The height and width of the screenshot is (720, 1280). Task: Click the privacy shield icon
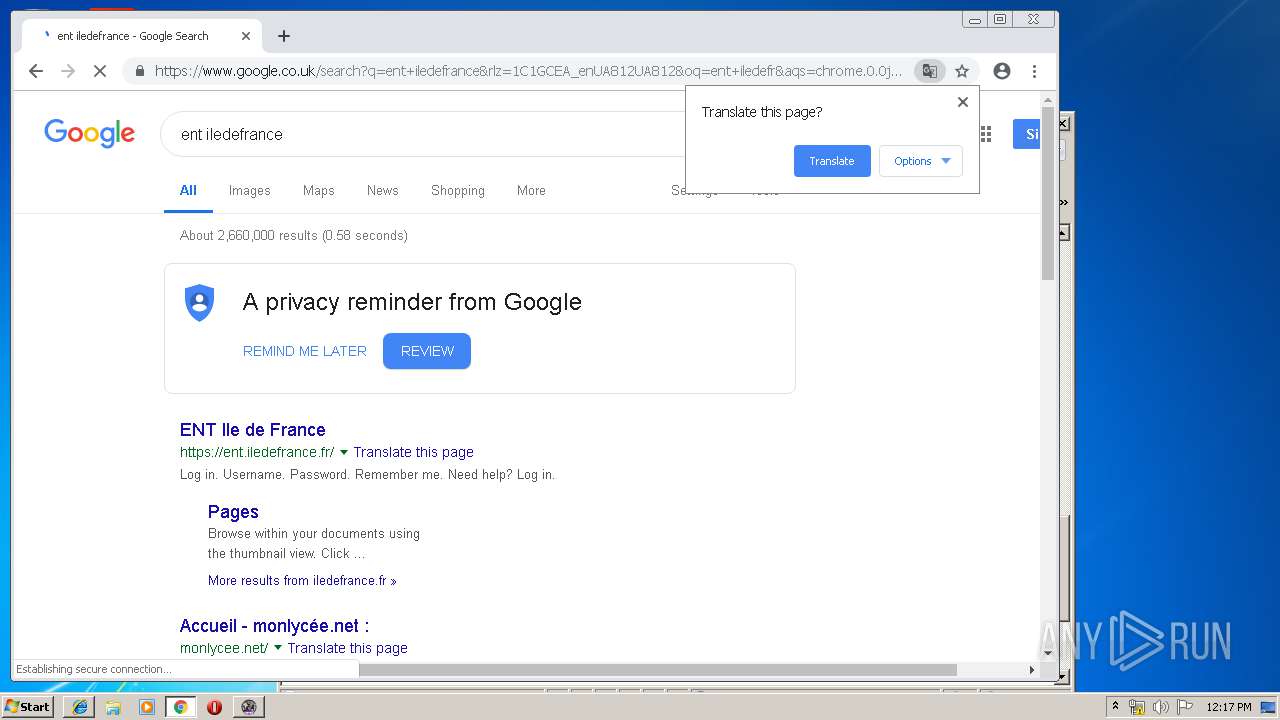(200, 302)
